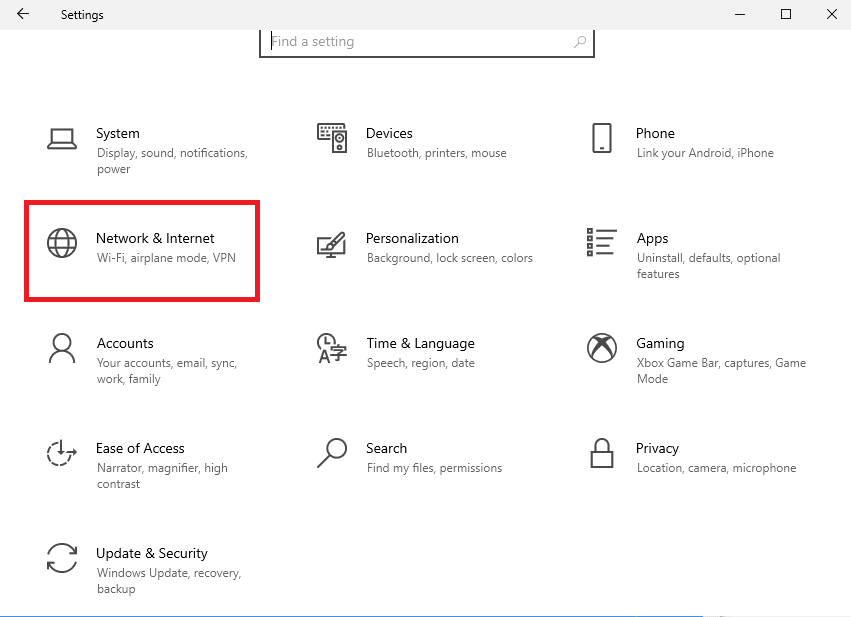Click 'Windows Update, recovery, backup' text

(x=169, y=581)
